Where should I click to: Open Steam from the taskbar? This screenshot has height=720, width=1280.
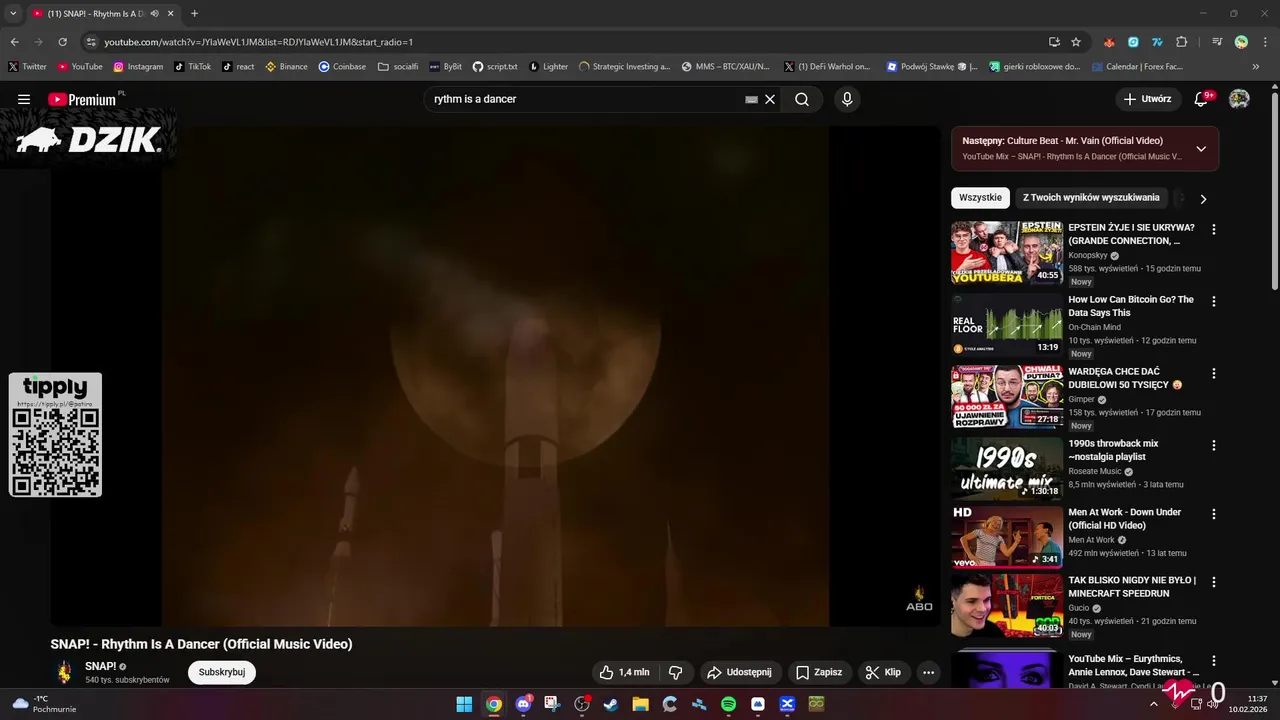click(x=611, y=704)
